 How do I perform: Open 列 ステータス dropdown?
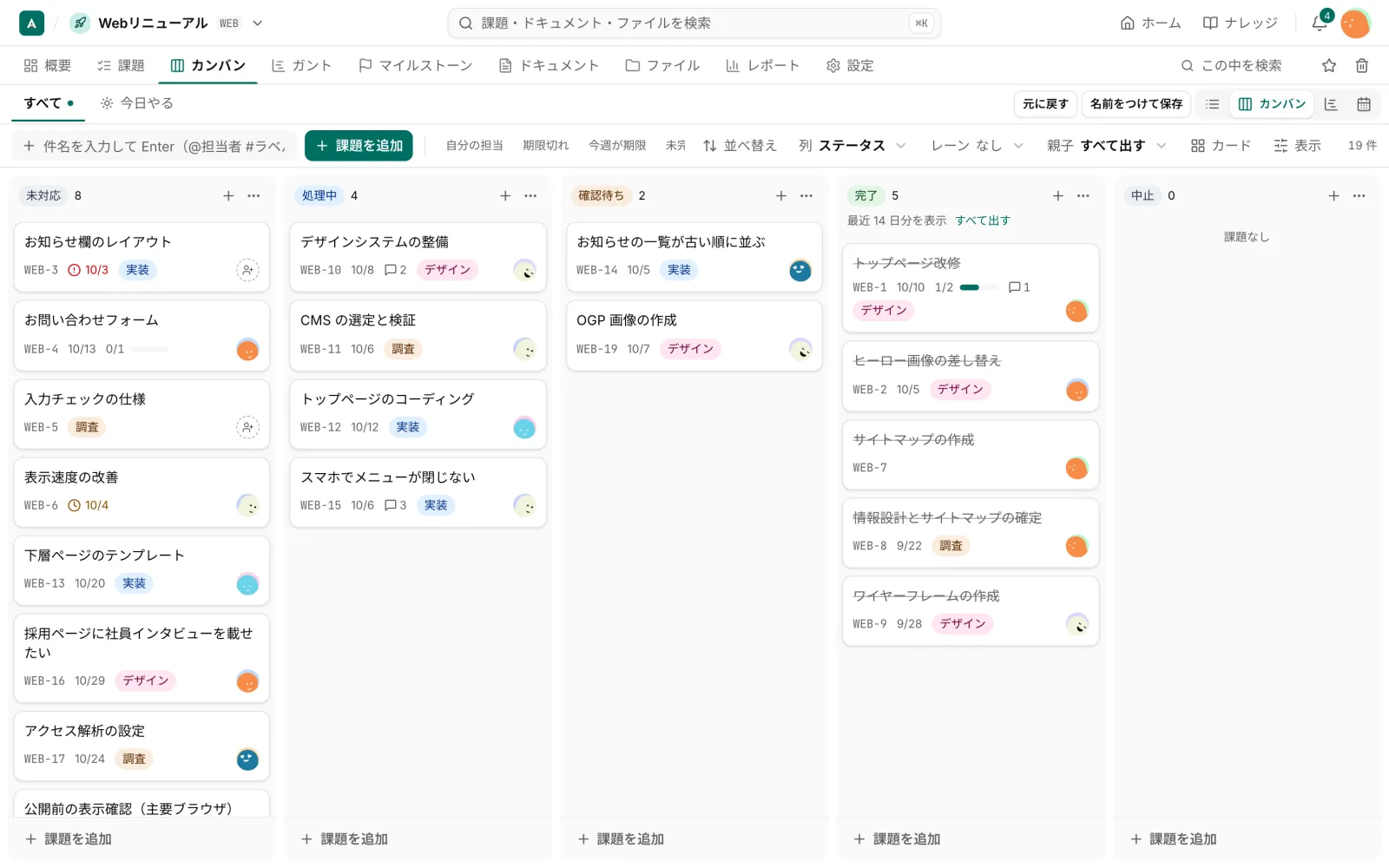(x=852, y=146)
